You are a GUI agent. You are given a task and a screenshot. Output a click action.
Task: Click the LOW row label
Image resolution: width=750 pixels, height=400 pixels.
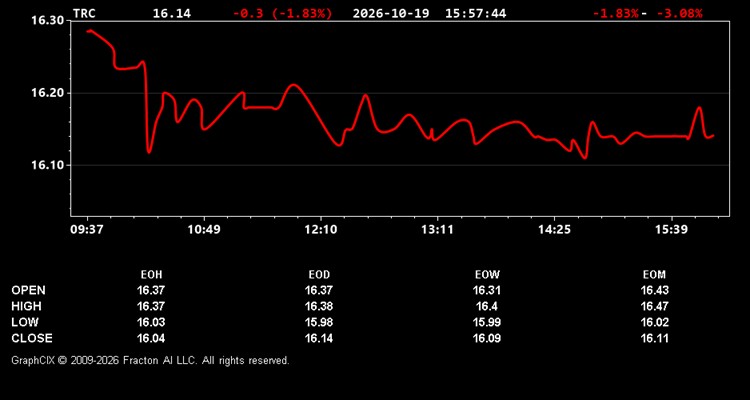click(x=25, y=322)
